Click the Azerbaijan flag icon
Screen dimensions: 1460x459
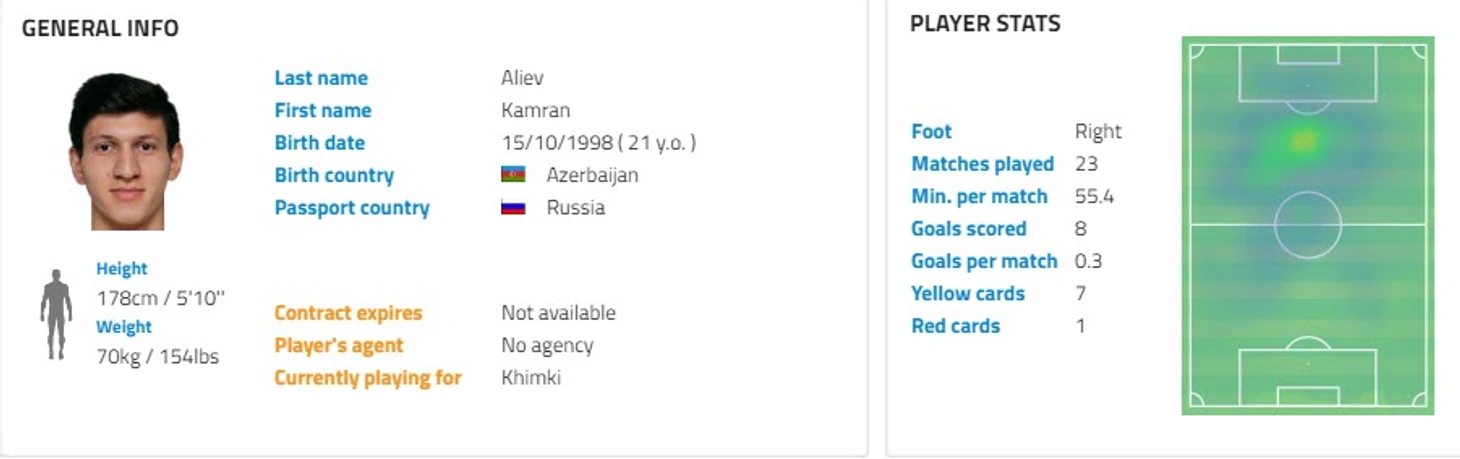[x=513, y=175]
